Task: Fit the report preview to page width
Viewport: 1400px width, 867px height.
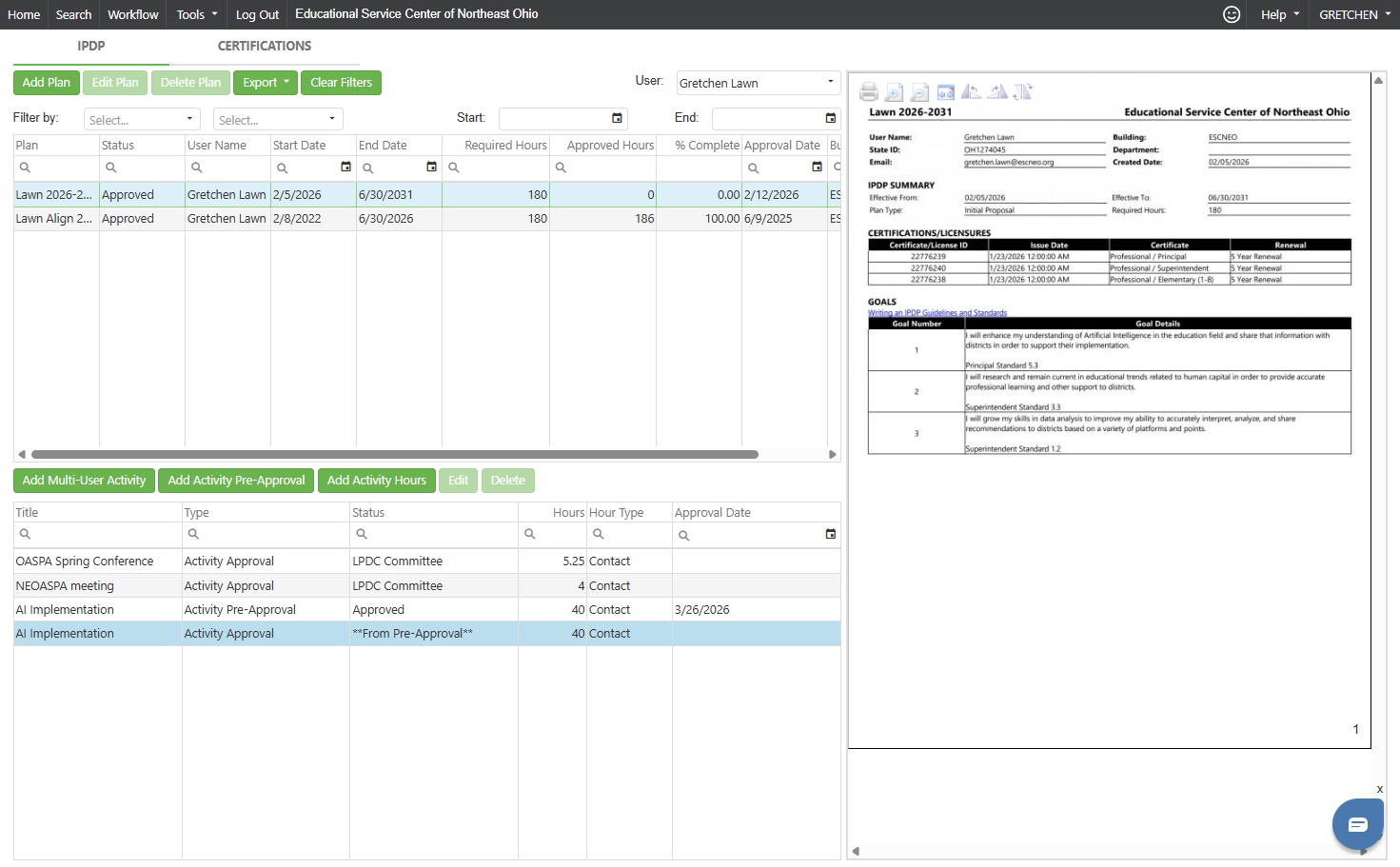Action: pyautogui.click(x=945, y=91)
